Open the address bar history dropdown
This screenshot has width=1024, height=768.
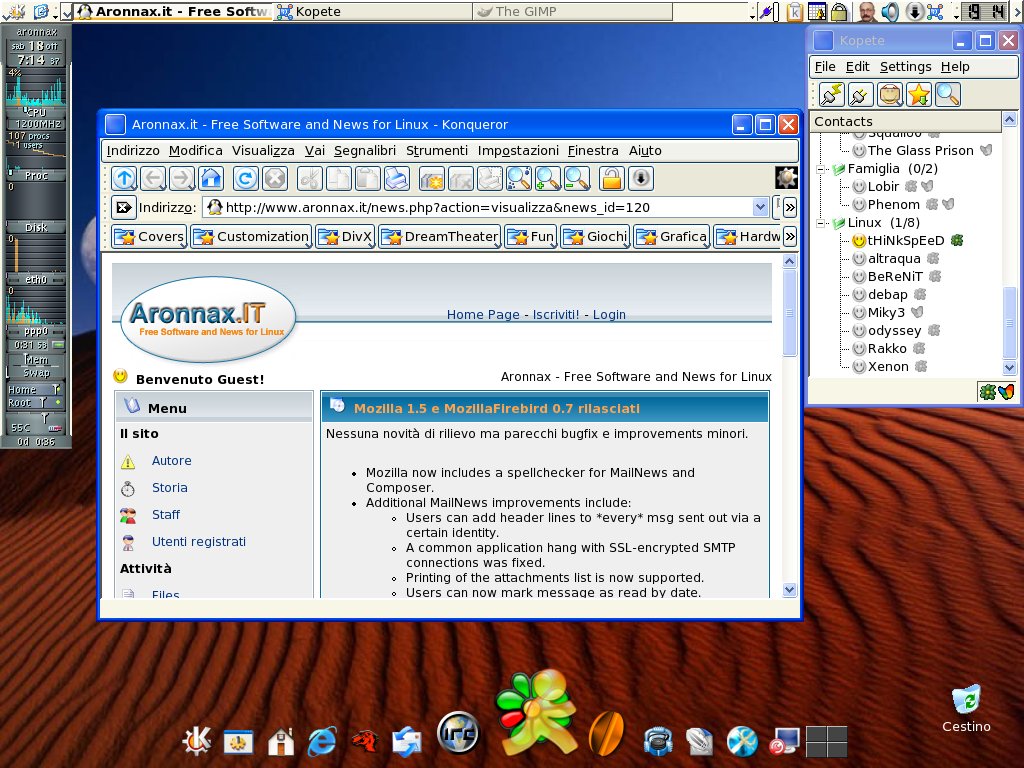point(760,208)
